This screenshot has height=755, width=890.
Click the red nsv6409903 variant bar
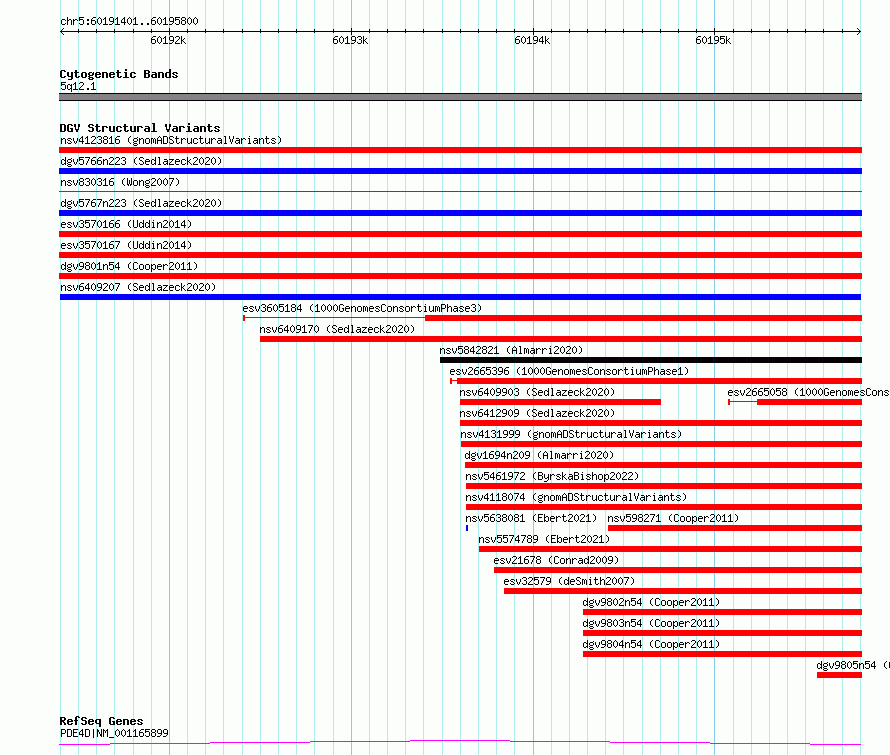[560, 402]
